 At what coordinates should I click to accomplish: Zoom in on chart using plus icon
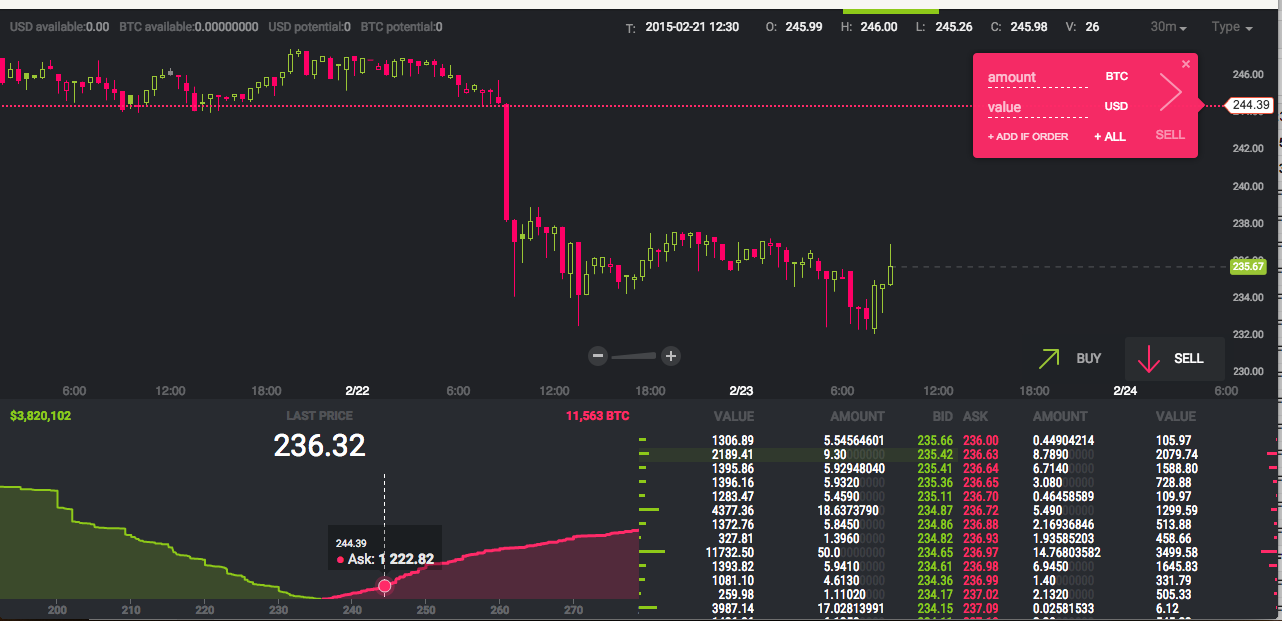[670, 356]
